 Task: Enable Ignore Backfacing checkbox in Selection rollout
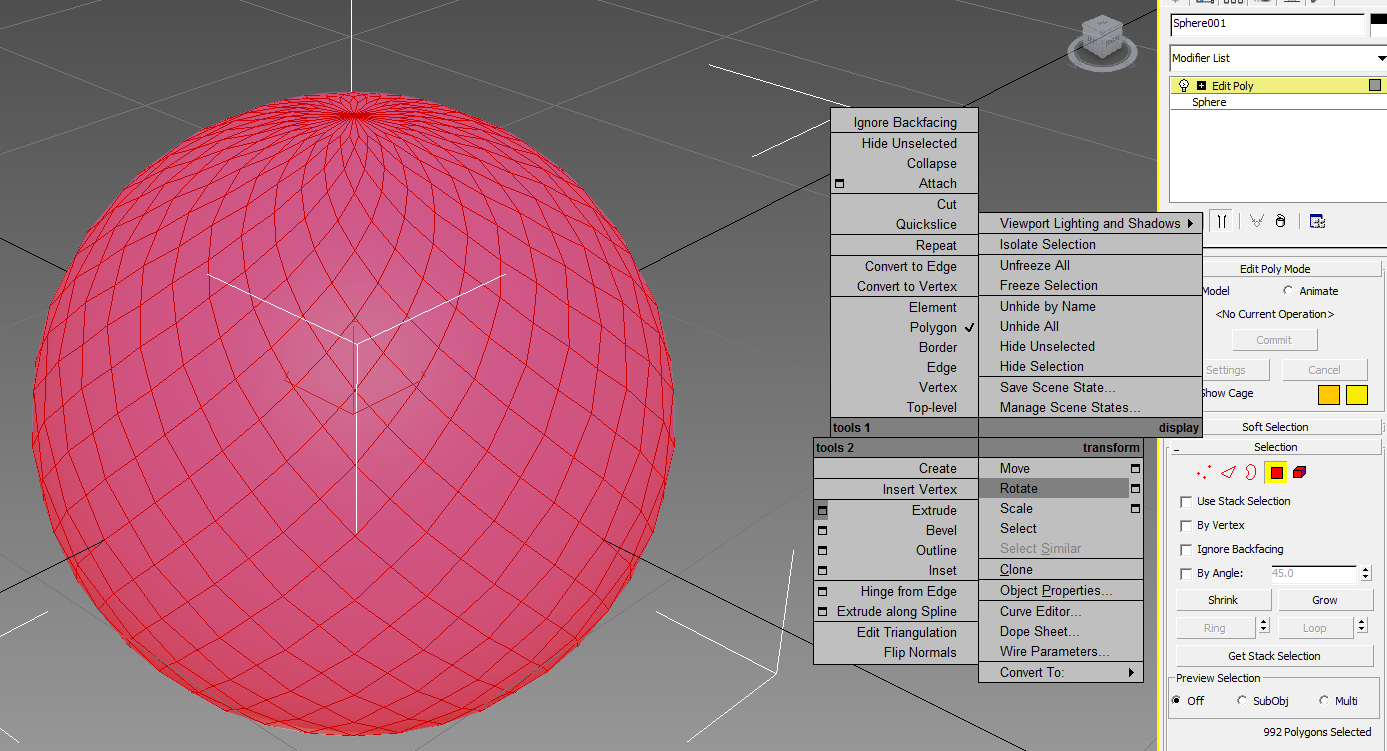pyautogui.click(x=1186, y=549)
